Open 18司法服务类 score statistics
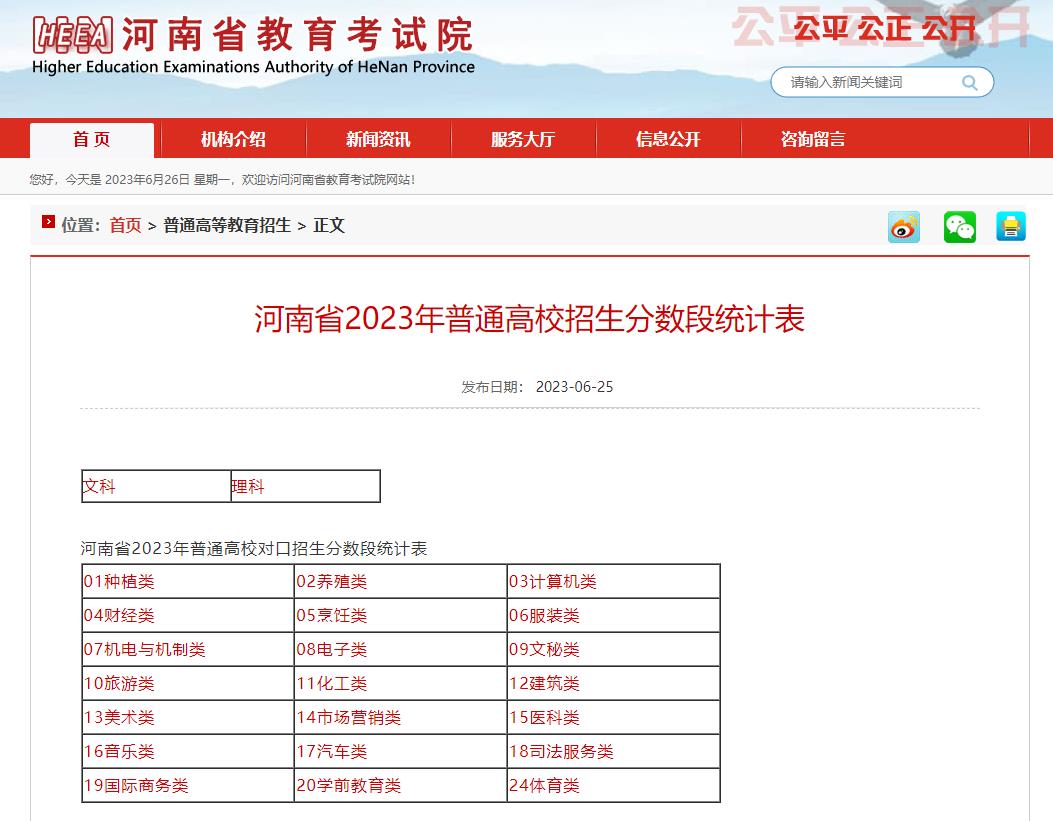The width and height of the screenshot is (1053, 821). (561, 751)
